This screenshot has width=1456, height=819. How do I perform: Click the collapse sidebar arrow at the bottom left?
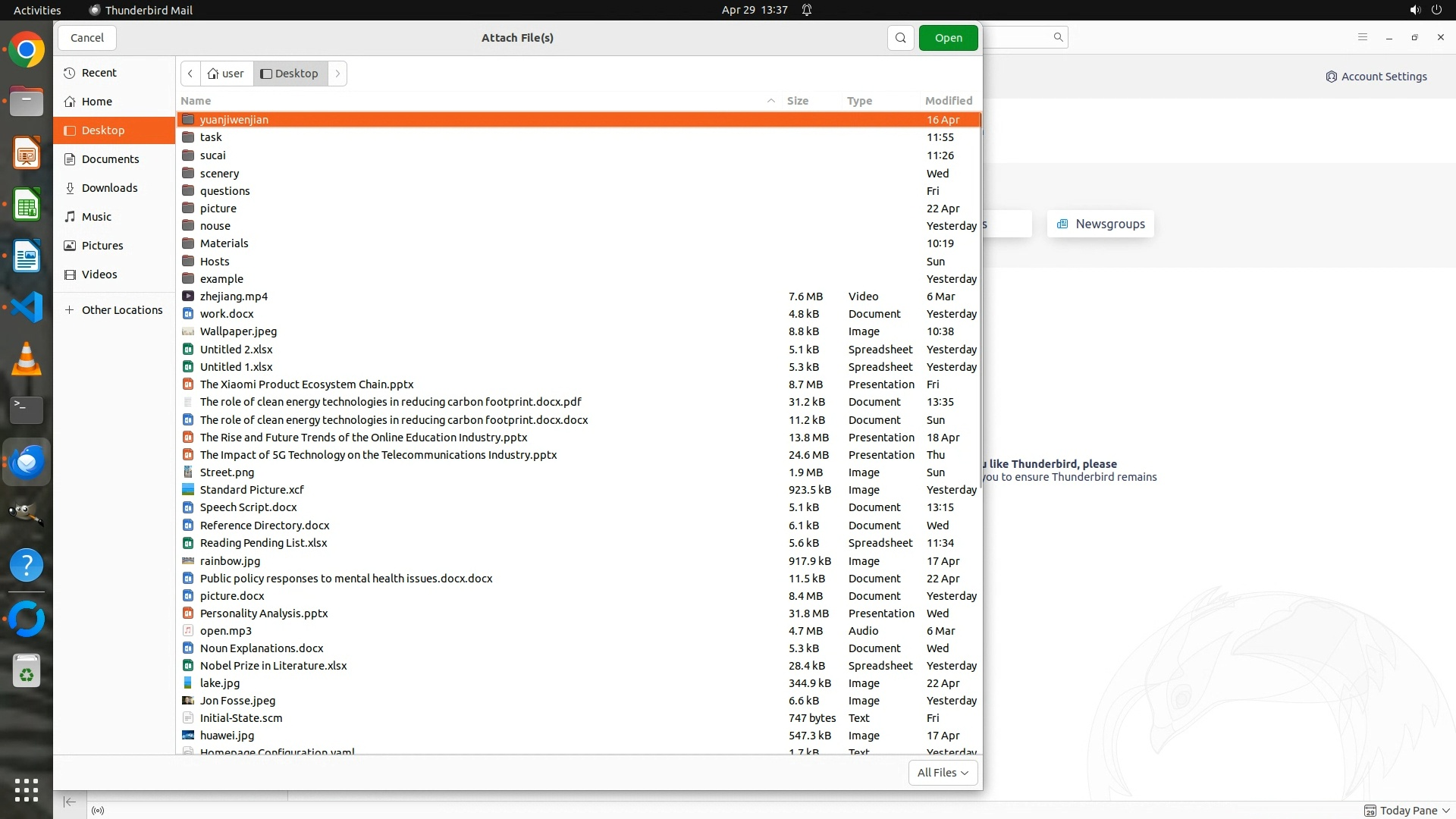70,802
